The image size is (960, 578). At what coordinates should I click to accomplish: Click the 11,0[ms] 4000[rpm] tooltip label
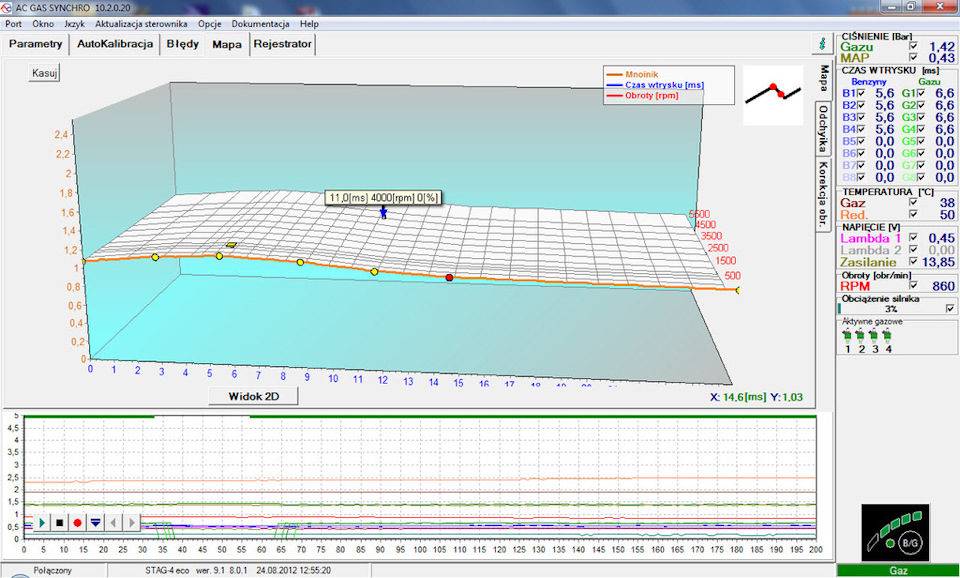[383, 198]
